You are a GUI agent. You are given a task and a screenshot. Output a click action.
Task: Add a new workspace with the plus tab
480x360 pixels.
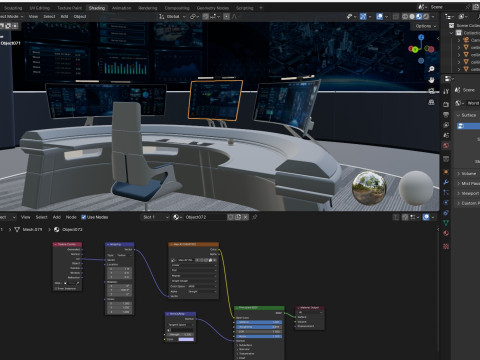click(261, 8)
